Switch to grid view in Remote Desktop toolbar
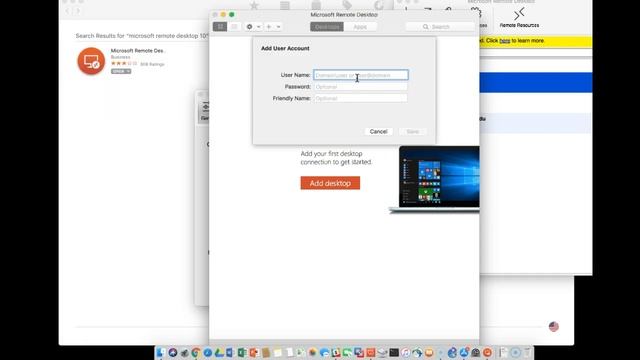Image resolution: width=640 pixels, height=360 pixels. [220, 27]
